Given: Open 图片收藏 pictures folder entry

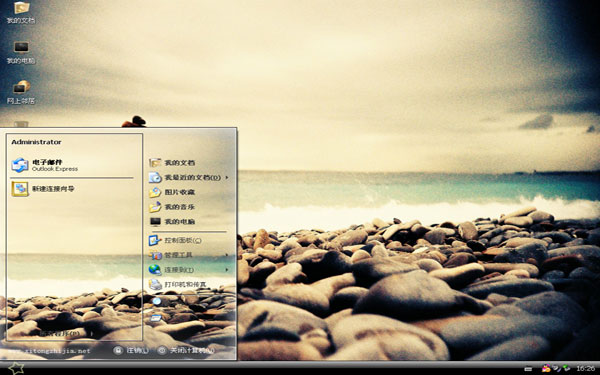Looking at the screenshot, I should (172, 192).
